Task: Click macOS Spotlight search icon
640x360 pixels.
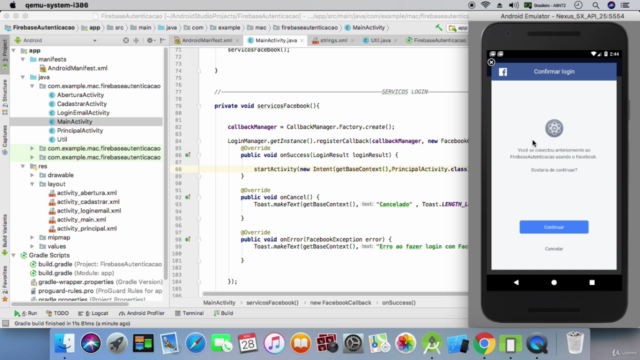Action: click(x=596, y=5)
